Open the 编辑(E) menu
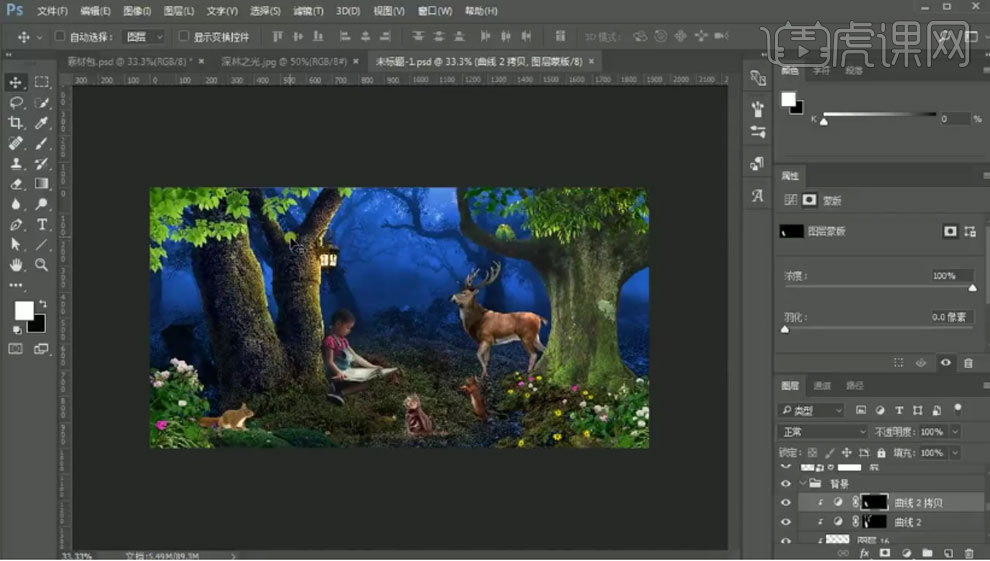The width and height of the screenshot is (990, 561). coord(95,11)
